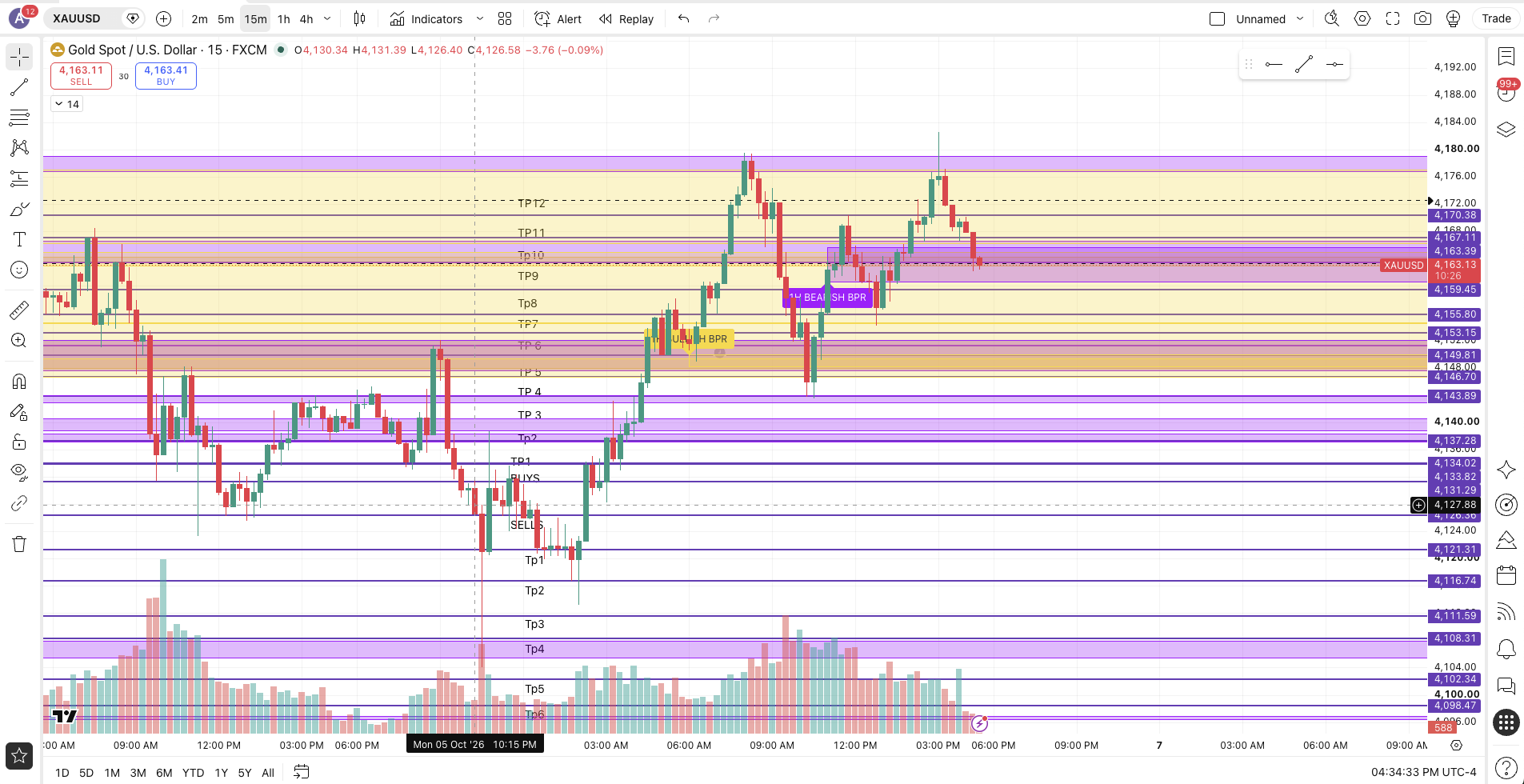Toggle magnet mode on
The image size is (1524, 784).
point(19,382)
